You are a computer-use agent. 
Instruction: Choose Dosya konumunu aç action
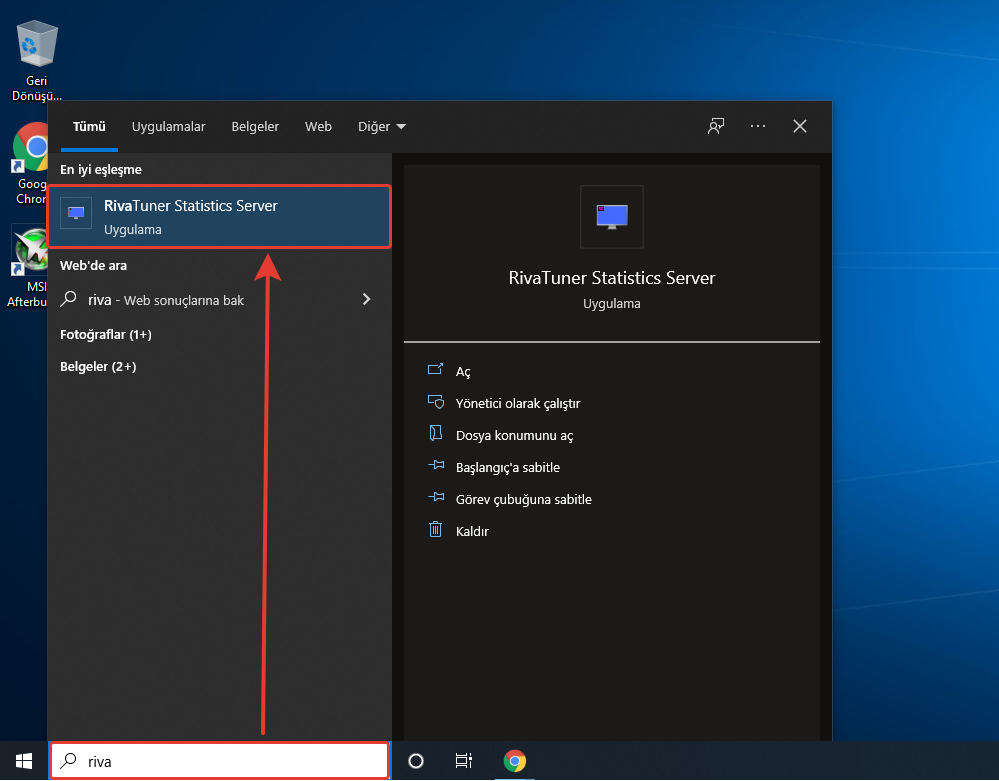[514, 436]
